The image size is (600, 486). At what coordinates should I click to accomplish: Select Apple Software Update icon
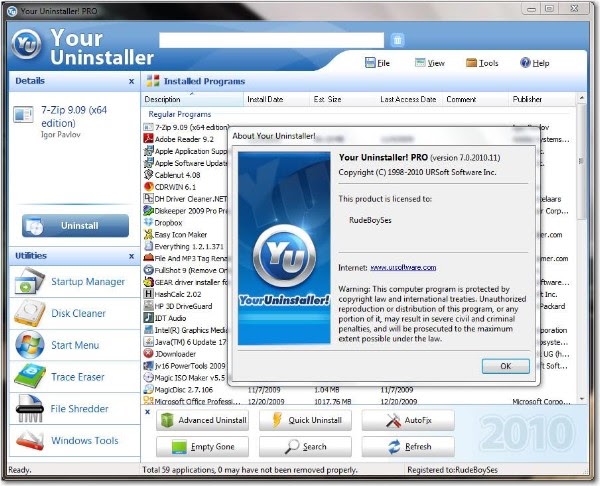tap(148, 163)
